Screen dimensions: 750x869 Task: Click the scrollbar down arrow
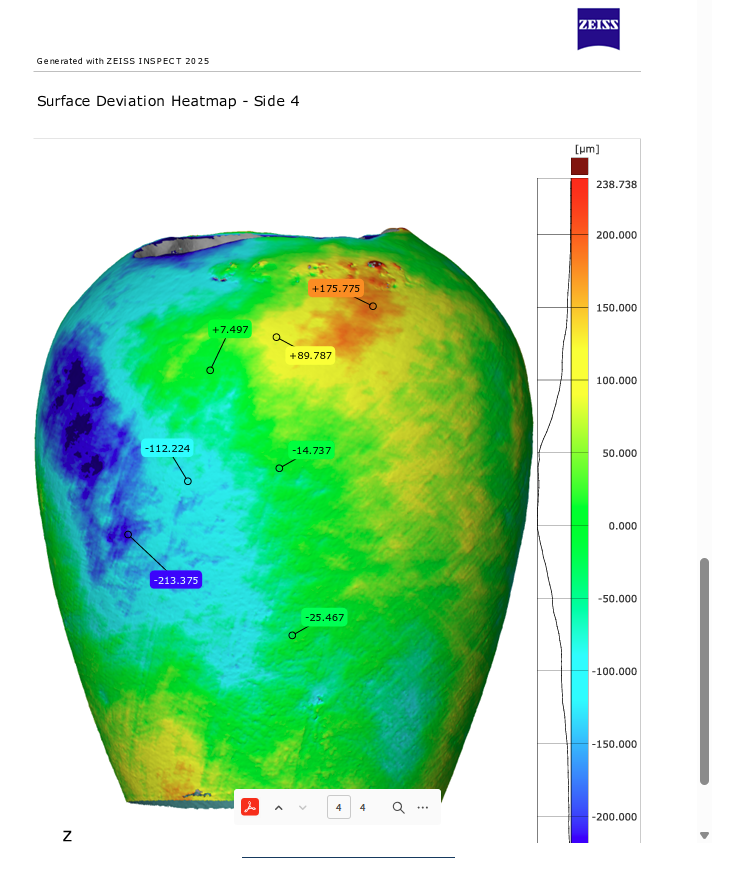point(704,835)
